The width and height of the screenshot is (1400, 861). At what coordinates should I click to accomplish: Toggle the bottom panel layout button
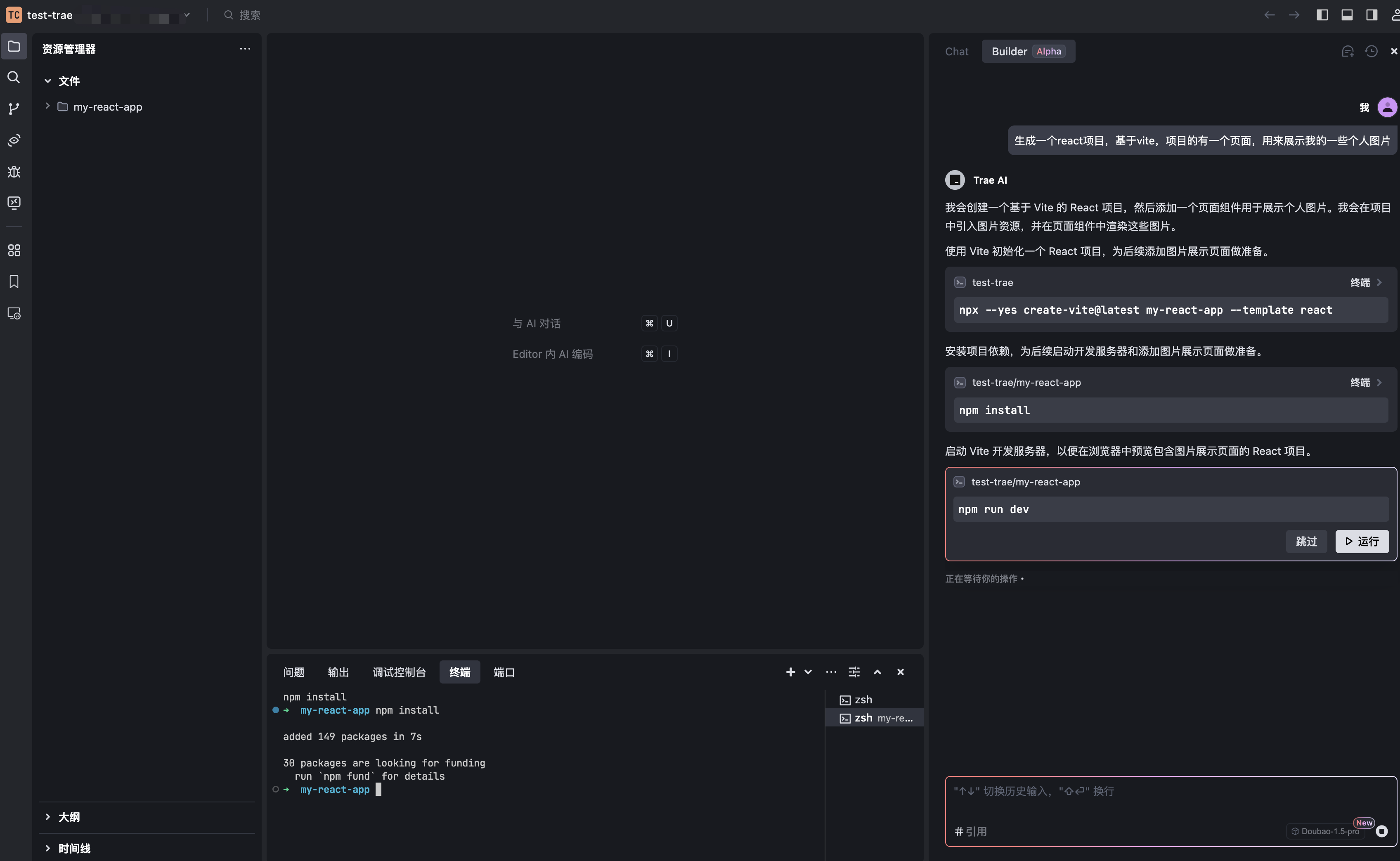pos(1346,15)
